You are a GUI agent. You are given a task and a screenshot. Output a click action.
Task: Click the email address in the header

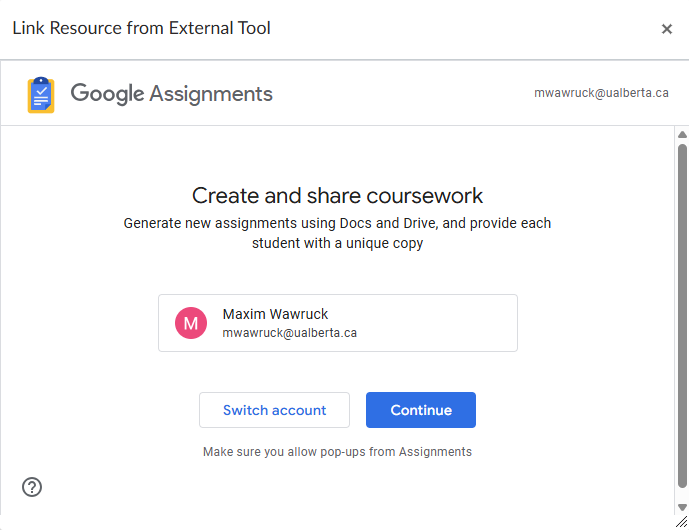[601, 93]
